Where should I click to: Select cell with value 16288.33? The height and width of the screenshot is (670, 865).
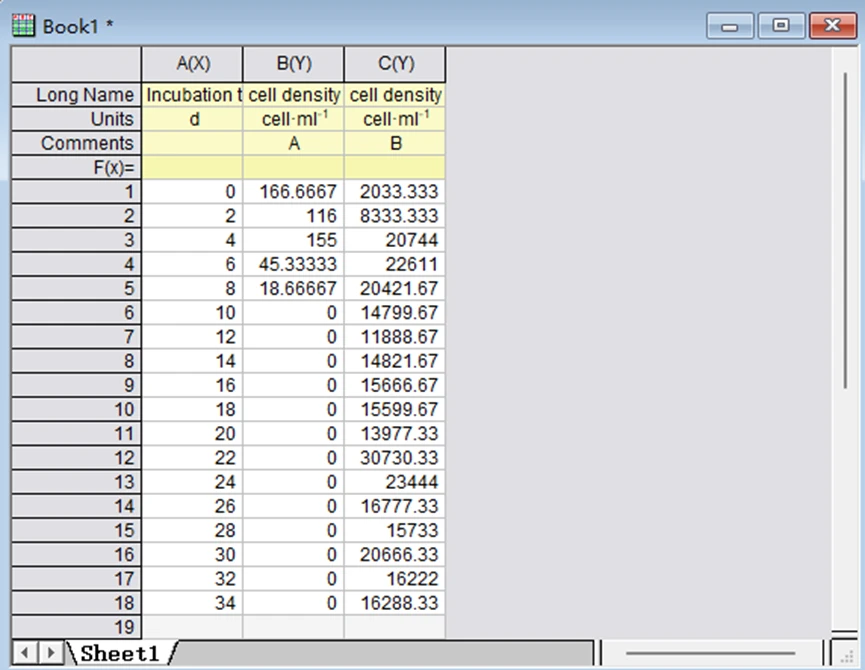(395, 603)
